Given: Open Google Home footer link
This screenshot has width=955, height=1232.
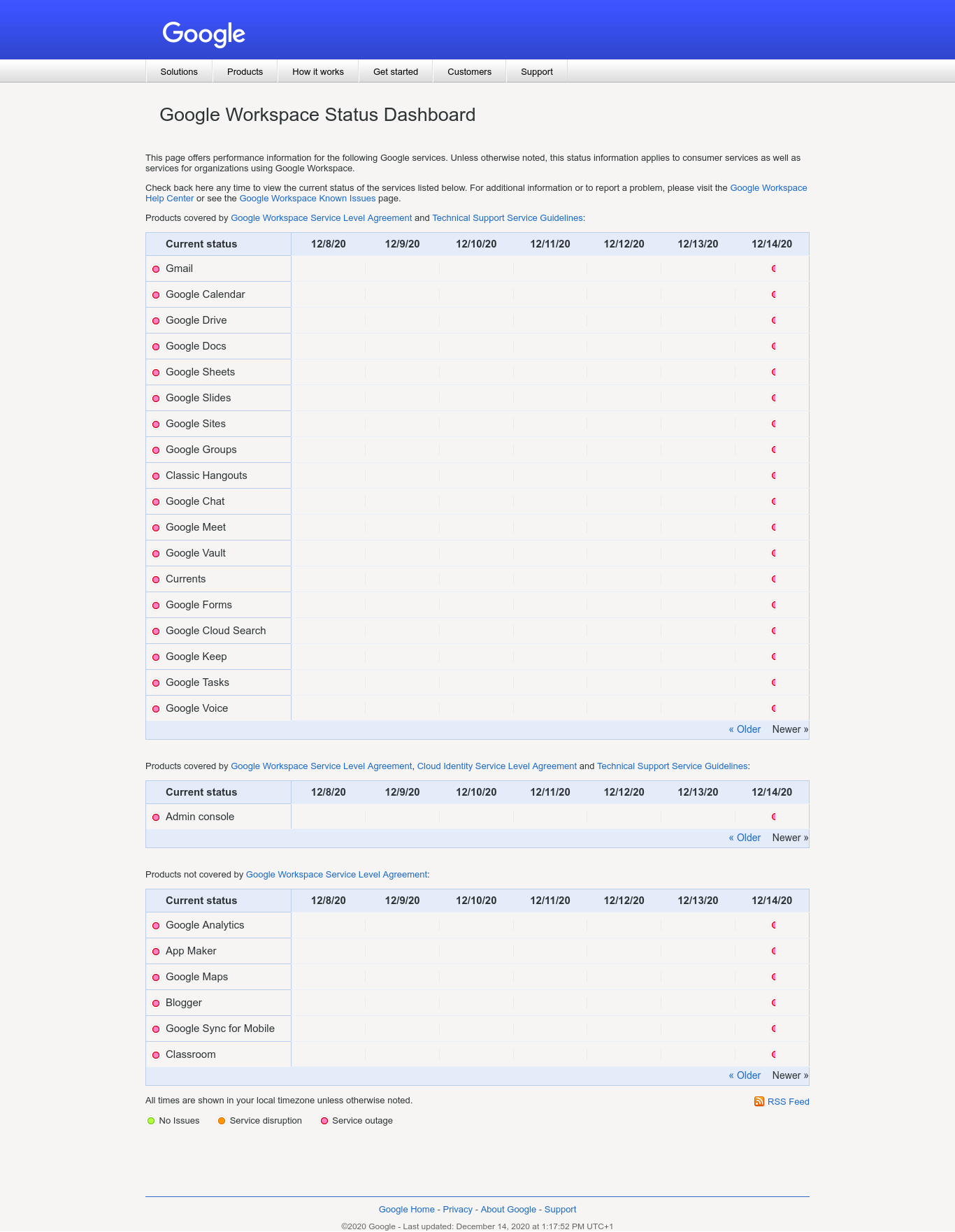Looking at the screenshot, I should point(407,1209).
